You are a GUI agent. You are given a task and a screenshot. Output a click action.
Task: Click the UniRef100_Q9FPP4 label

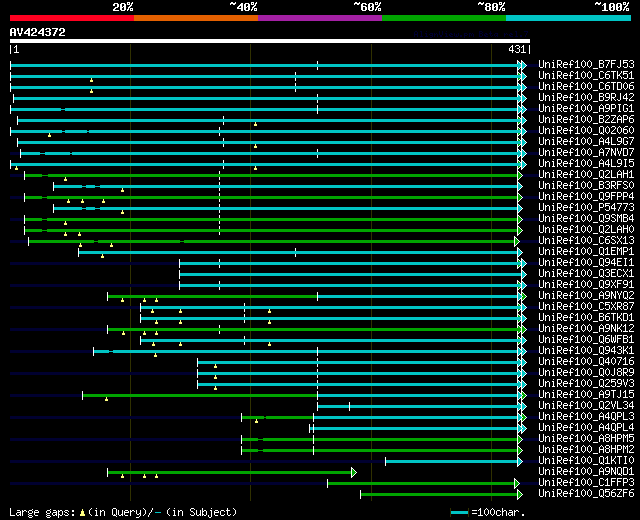pyautogui.click(x=586, y=197)
